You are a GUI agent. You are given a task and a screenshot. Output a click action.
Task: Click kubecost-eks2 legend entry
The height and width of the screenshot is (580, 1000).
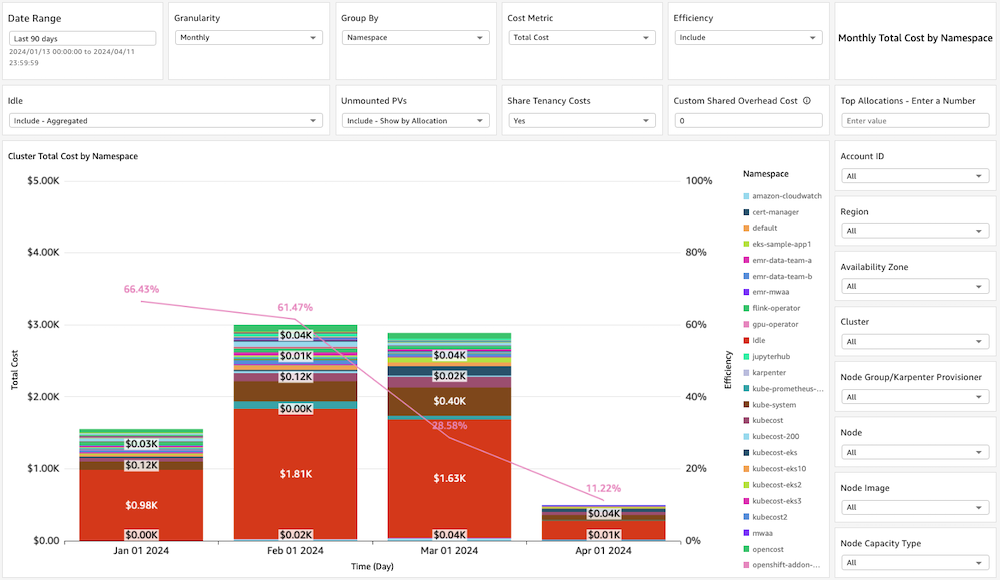772,485
